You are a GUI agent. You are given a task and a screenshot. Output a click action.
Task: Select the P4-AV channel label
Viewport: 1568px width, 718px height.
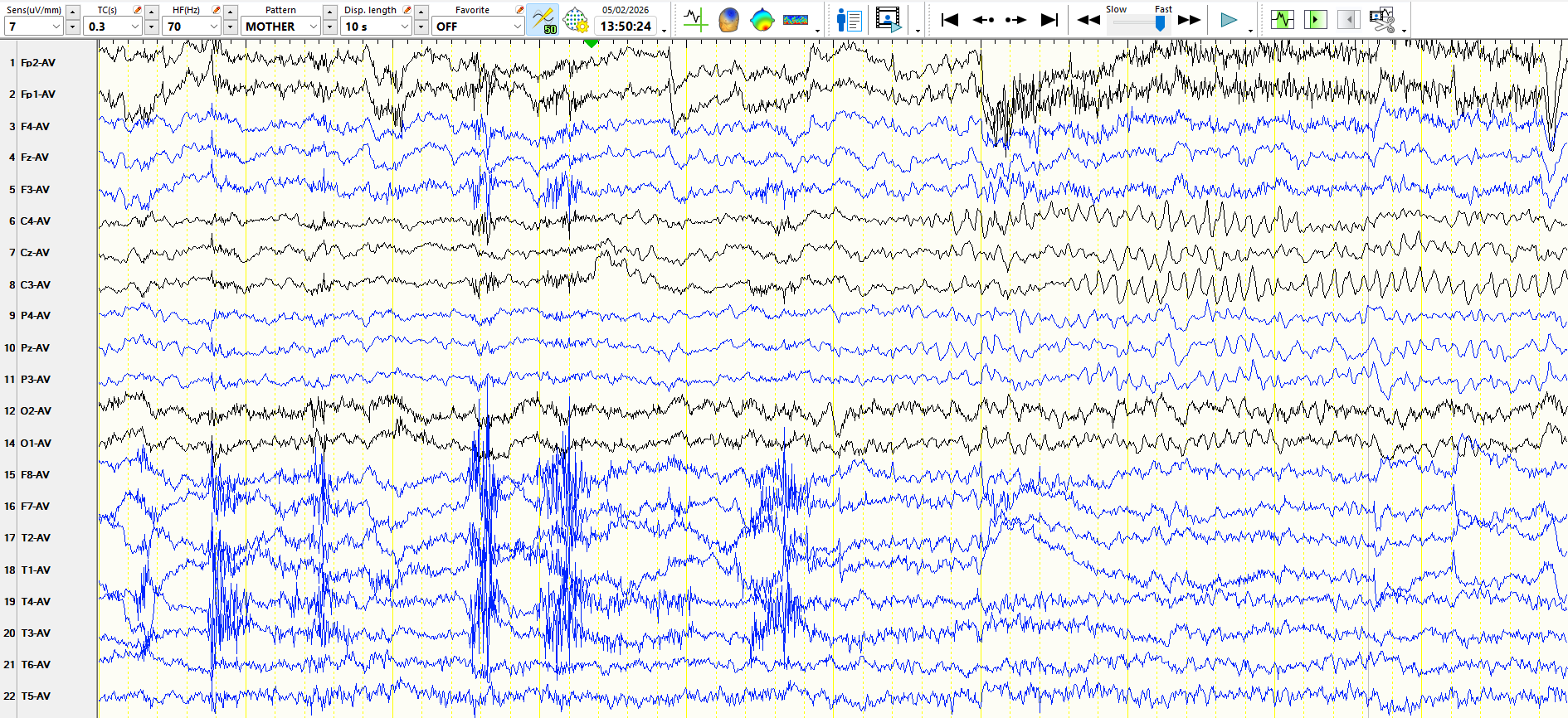pos(36,316)
